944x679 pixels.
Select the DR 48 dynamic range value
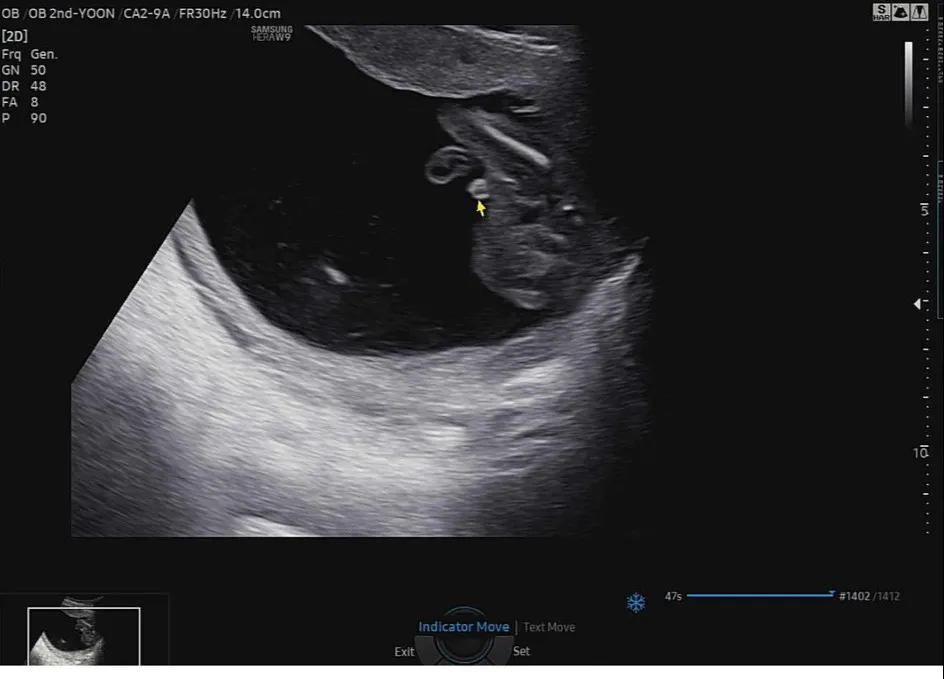[23, 86]
